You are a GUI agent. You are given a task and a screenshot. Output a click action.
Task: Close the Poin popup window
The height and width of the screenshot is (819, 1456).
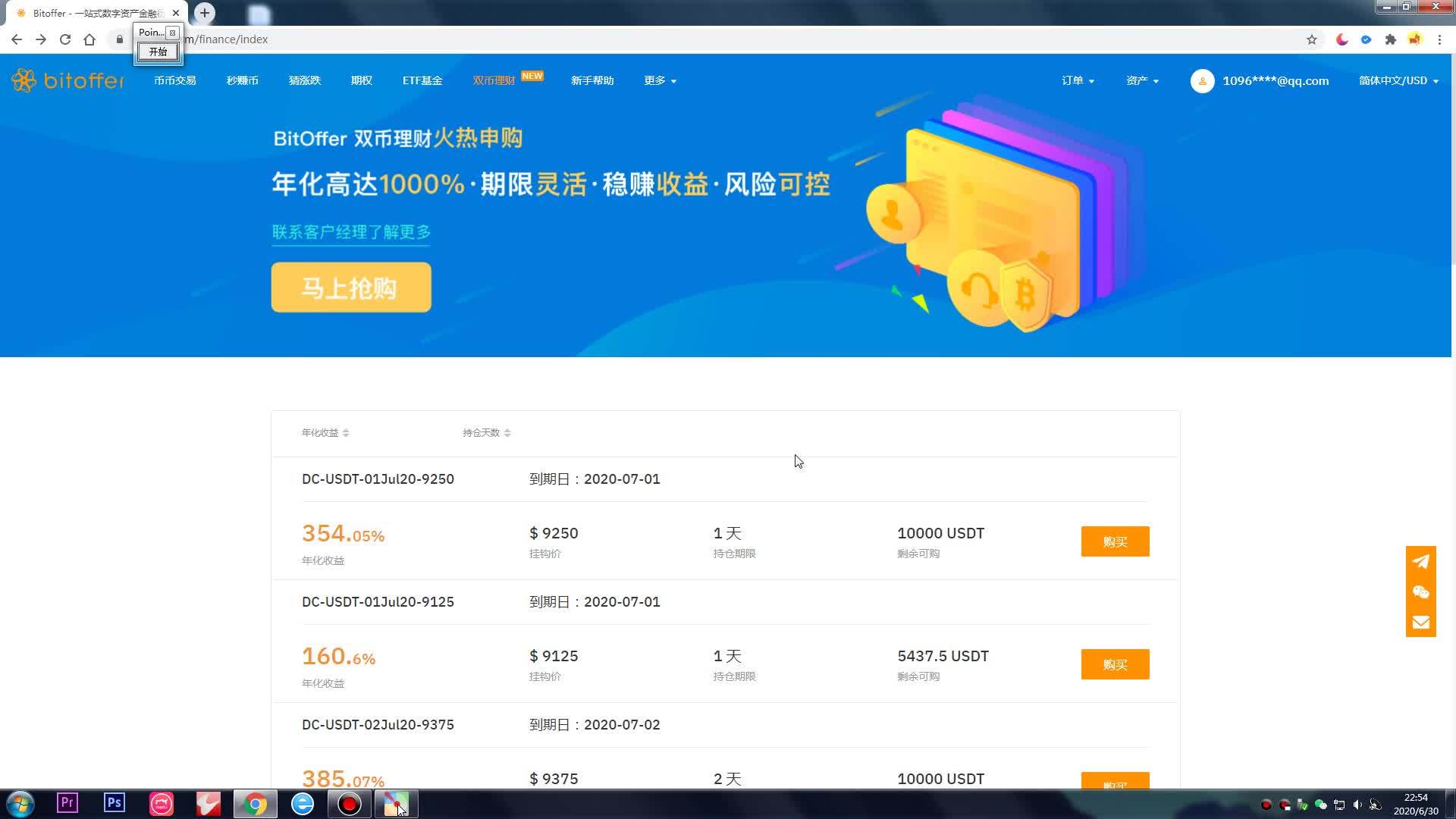click(x=172, y=33)
